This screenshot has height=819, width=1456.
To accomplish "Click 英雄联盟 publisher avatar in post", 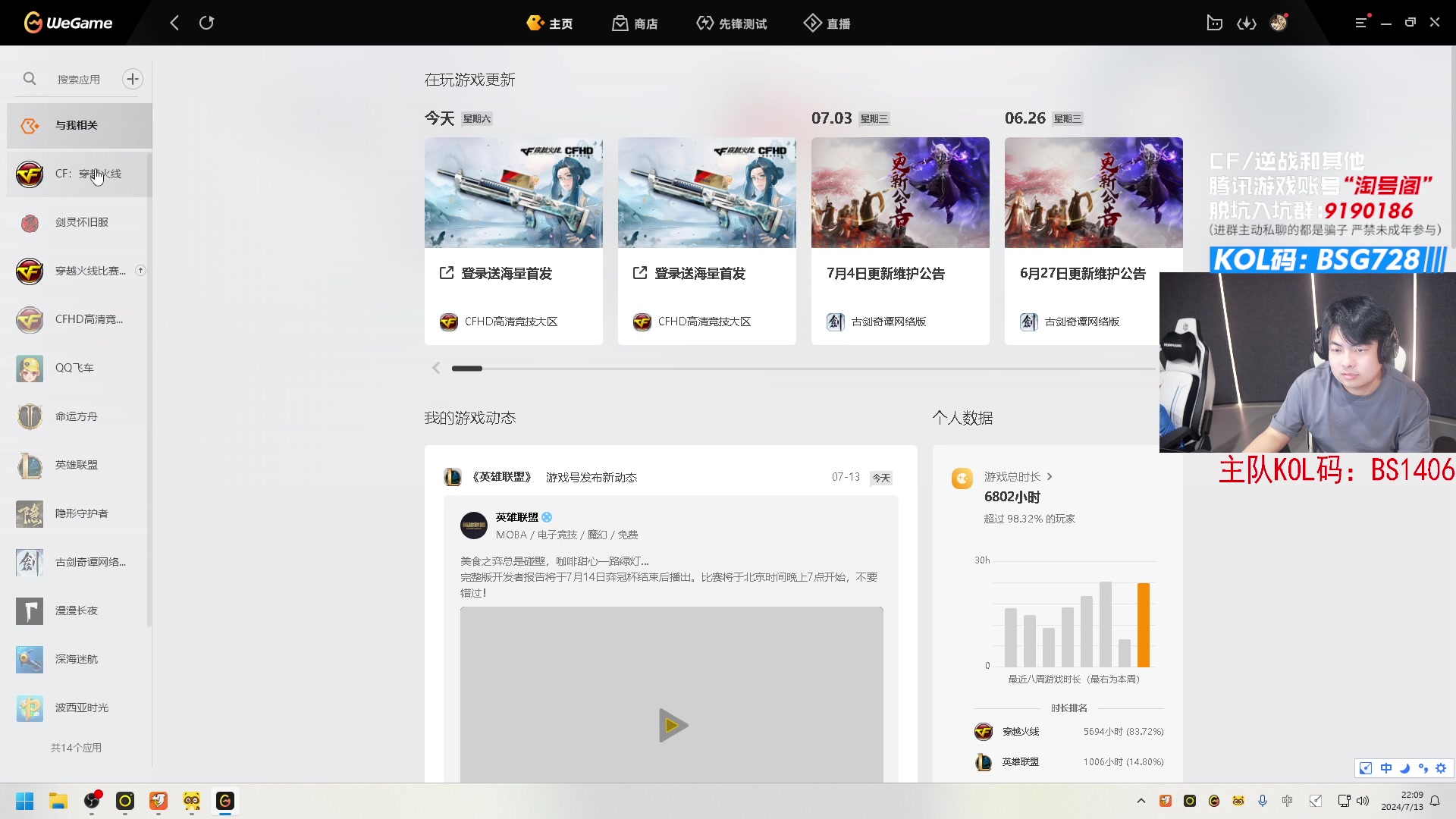I will coord(474,526).
